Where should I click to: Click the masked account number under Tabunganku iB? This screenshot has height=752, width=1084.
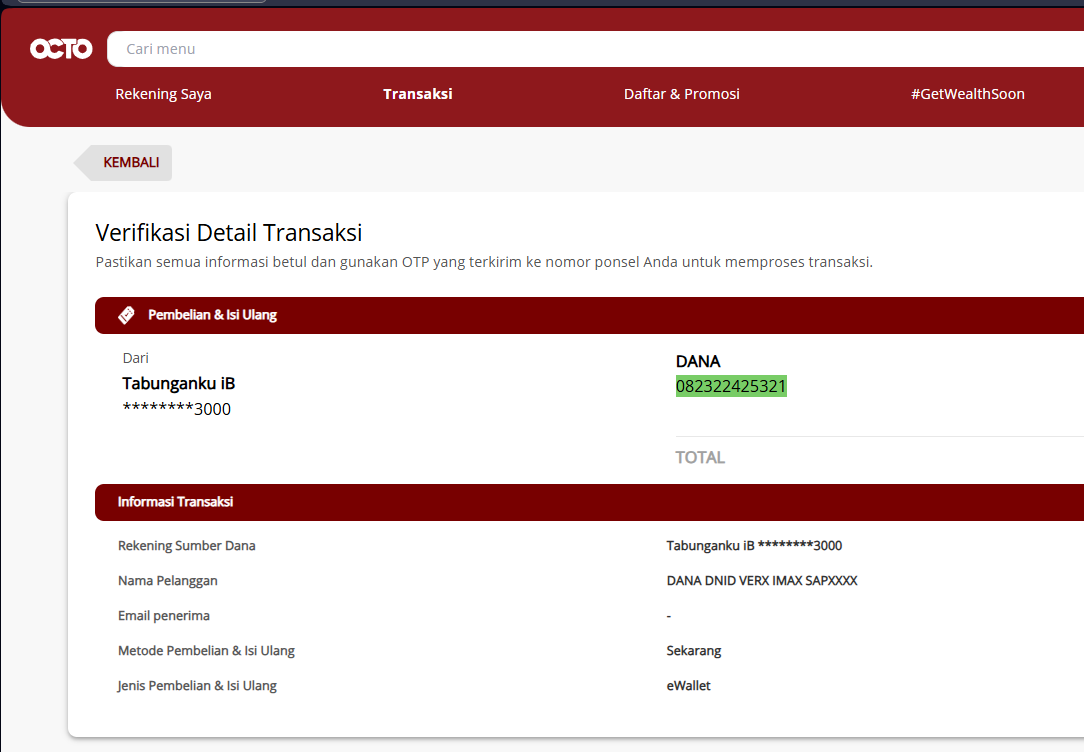coord(176,409)
